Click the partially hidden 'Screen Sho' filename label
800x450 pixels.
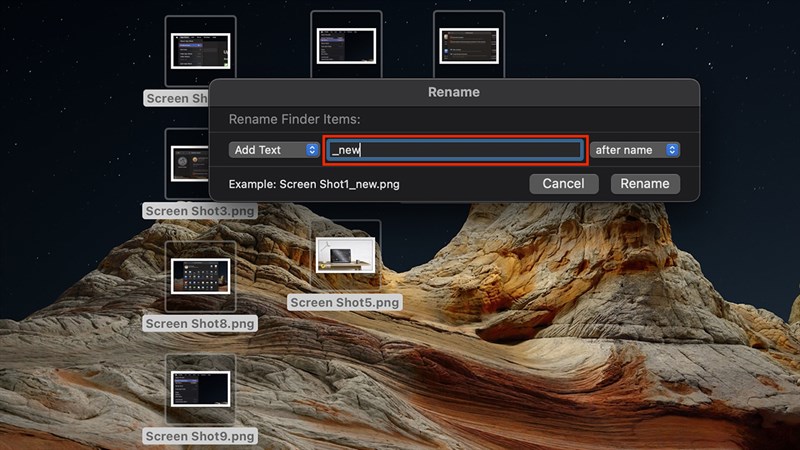(177, 98)
